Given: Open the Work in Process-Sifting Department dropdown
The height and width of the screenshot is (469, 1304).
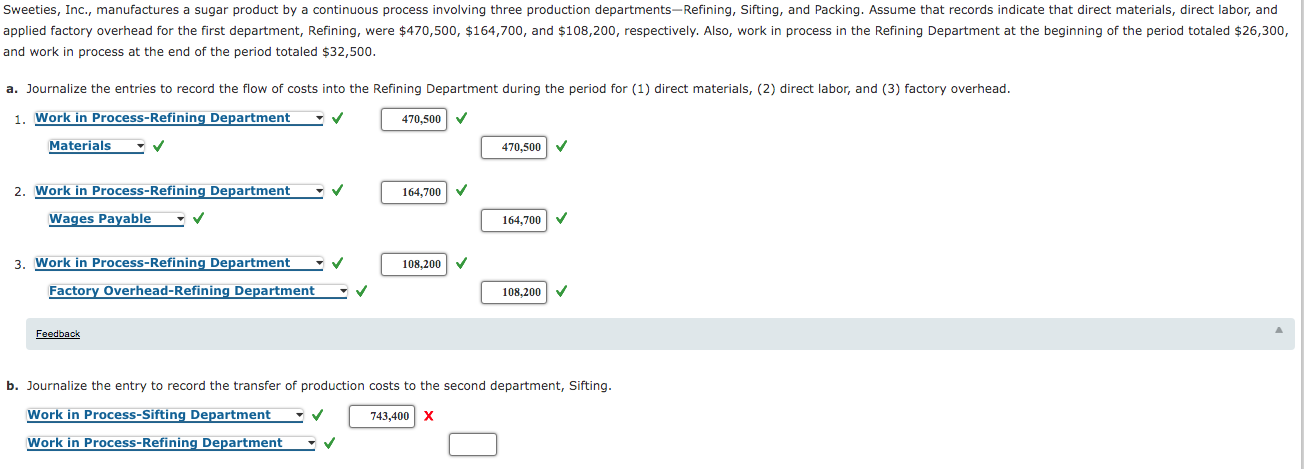Looking at the screenshot, I should pyautogui.click(x=166, y=415).
